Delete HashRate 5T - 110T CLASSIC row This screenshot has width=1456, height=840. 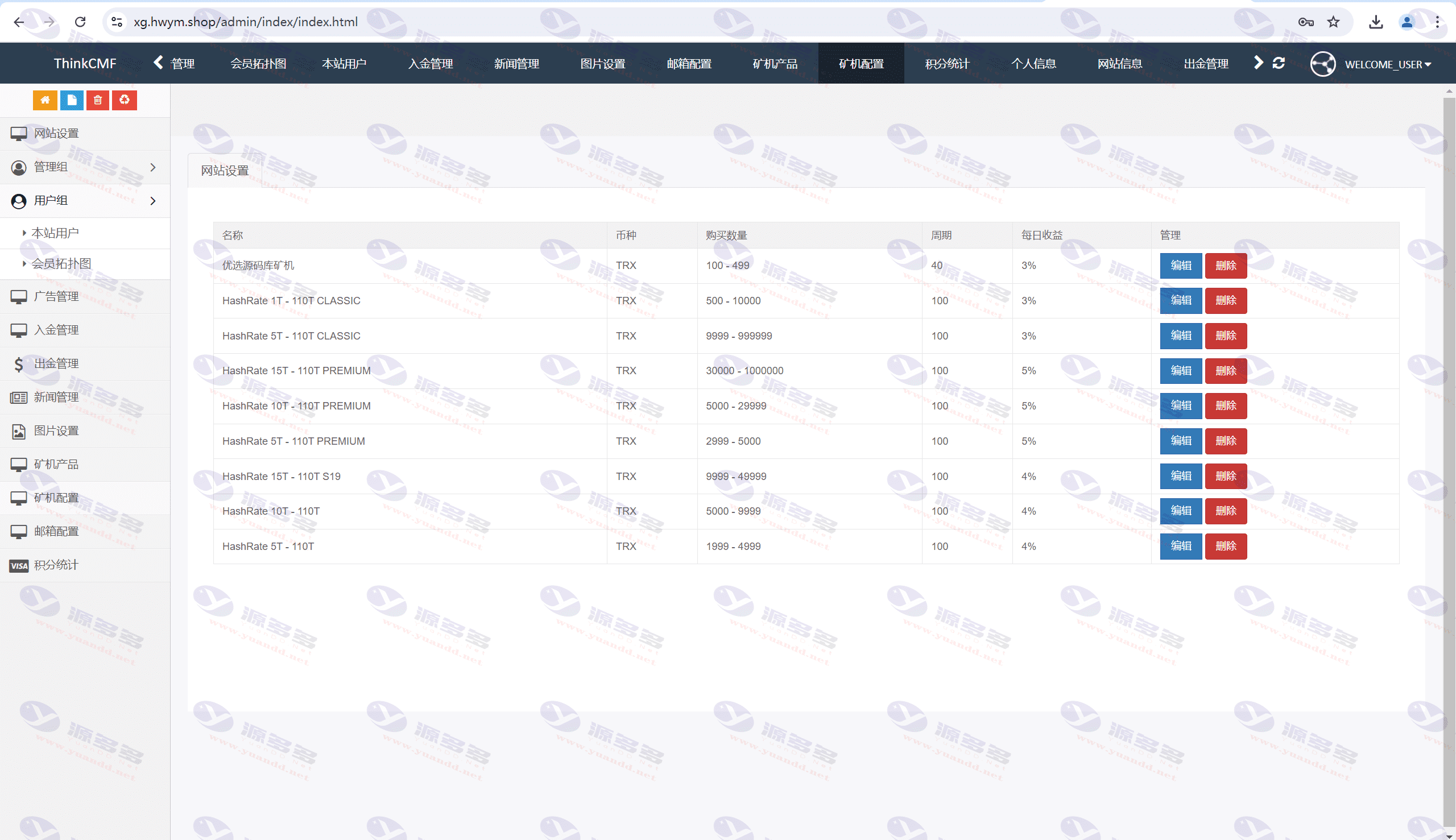point(1226,336)
